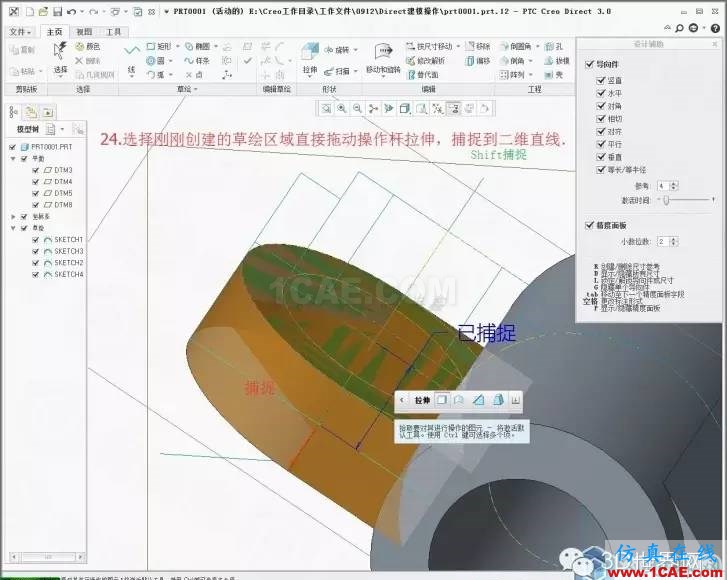Open a file with the folder icon
Screen dimensions: 727x580
click(43, 11)
